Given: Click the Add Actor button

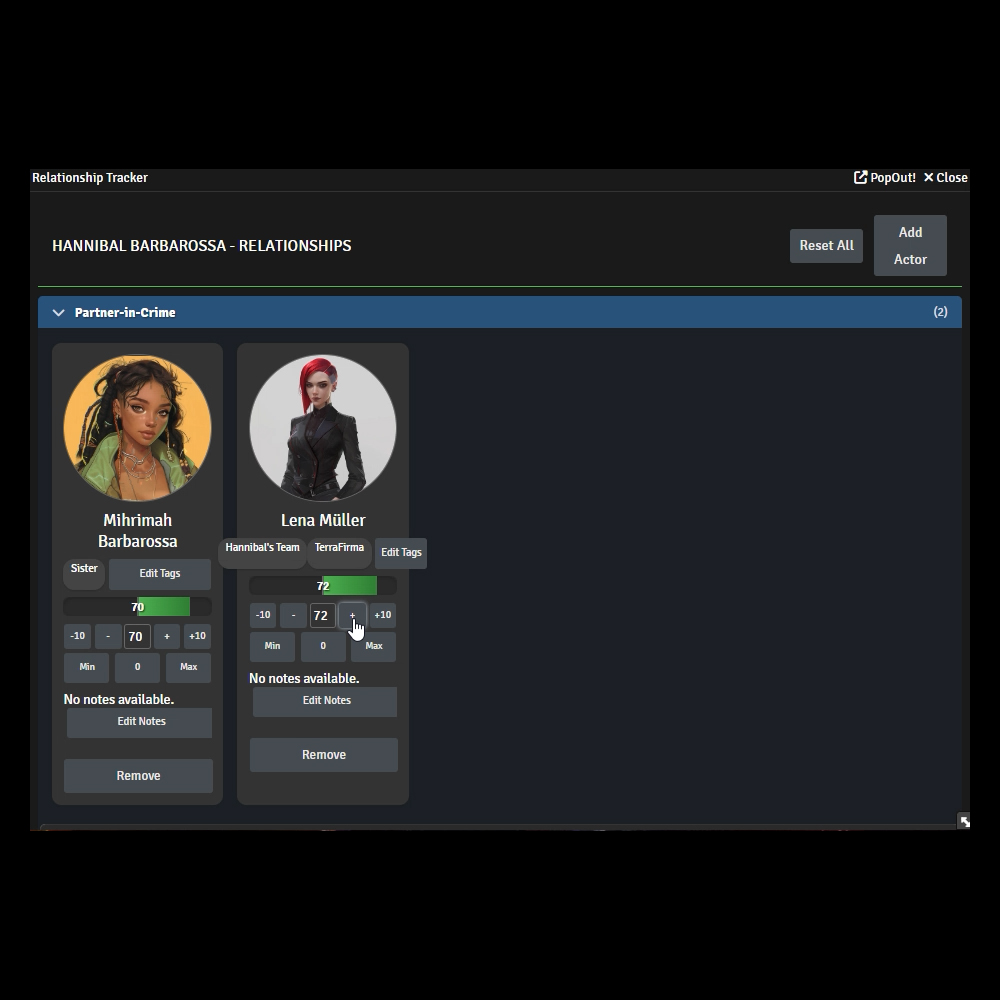Looking at the screenshot, I should 910,246.
